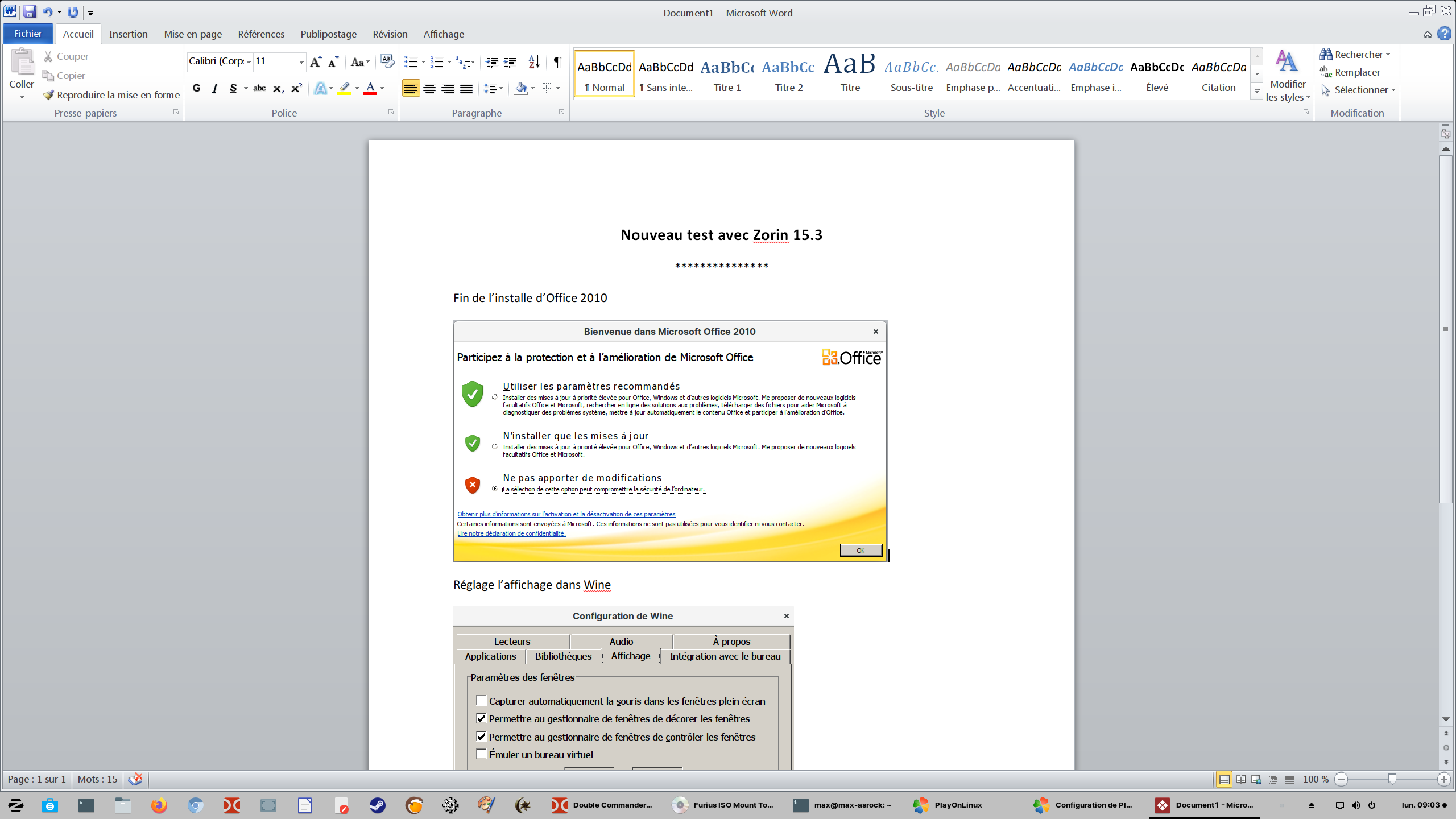Click the zoom slider in status bar
The image size is (1456, 819).
click(x=1392, y=779)
